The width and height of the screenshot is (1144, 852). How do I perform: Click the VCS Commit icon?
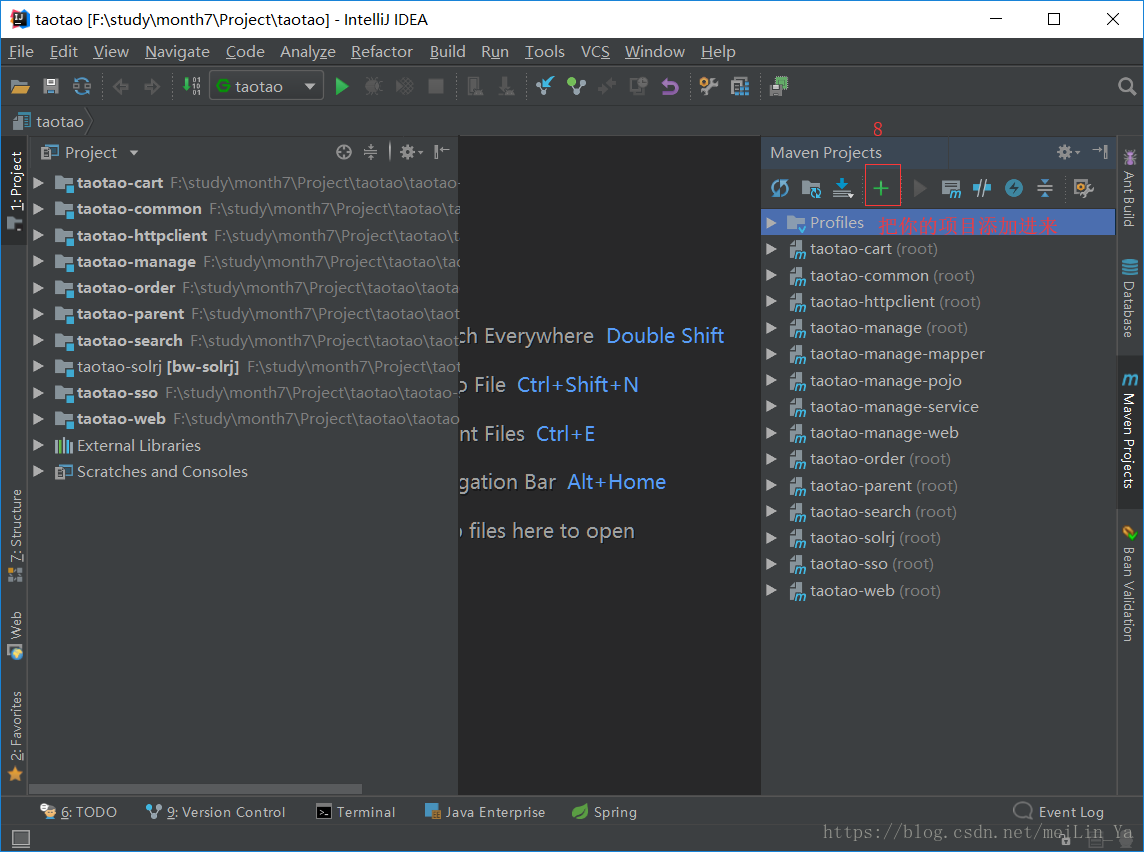tap(576, 87)
